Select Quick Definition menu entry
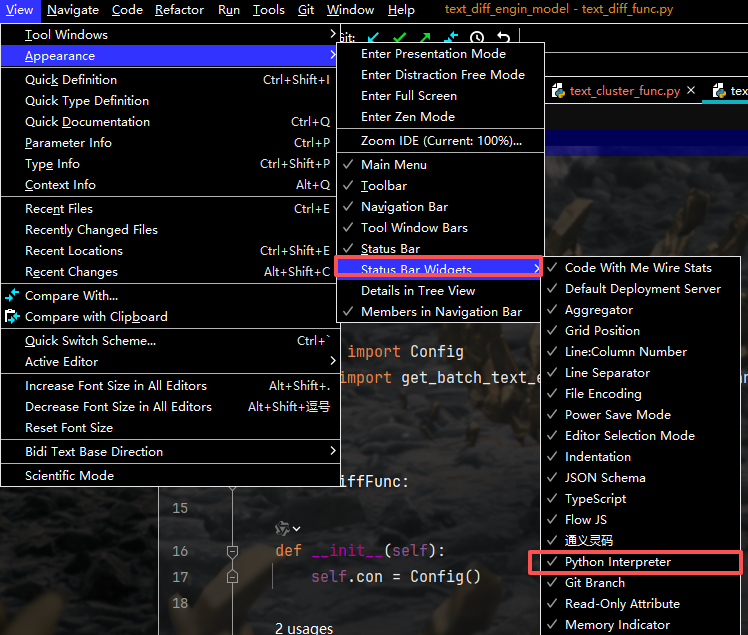The height and width of the screenshot is (635, 748). [169, 80]
